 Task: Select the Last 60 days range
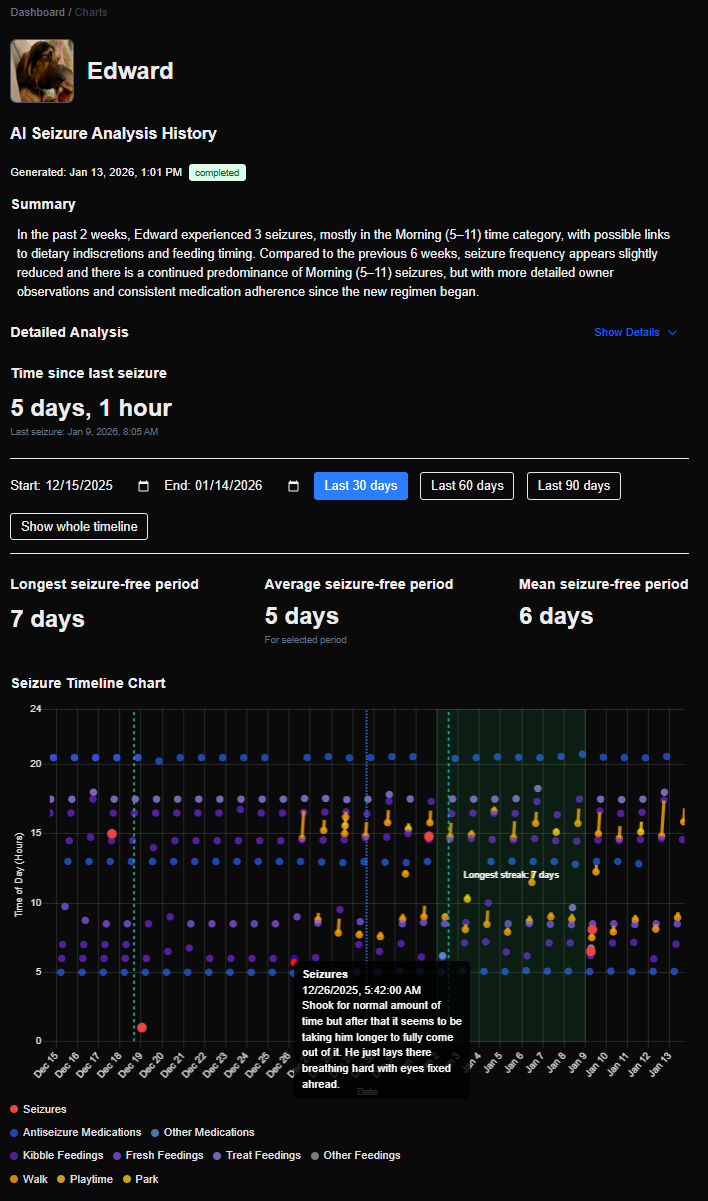(467, 486)
